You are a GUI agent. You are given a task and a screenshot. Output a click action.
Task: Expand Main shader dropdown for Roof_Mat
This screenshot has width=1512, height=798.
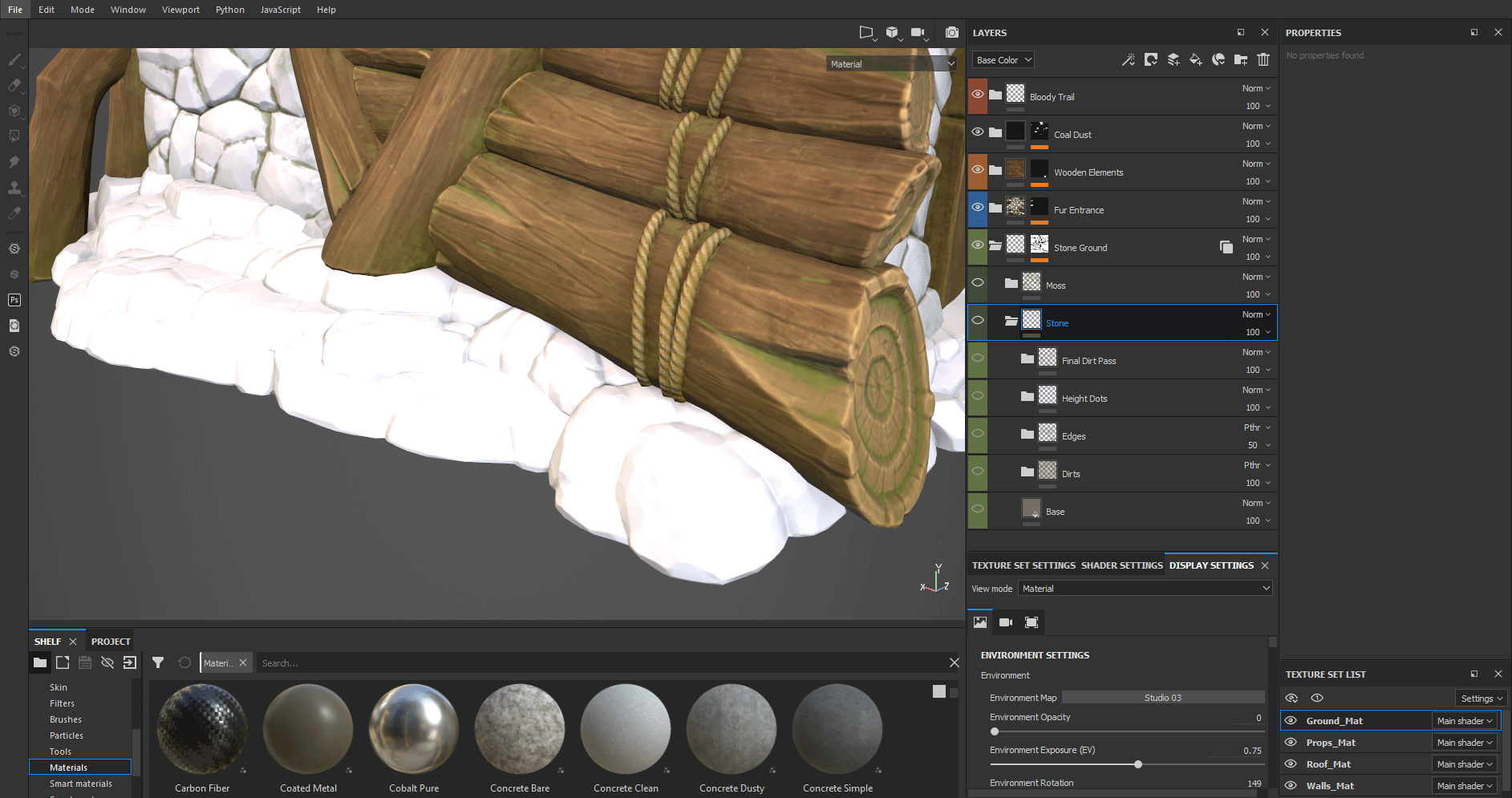point(1464,764)
